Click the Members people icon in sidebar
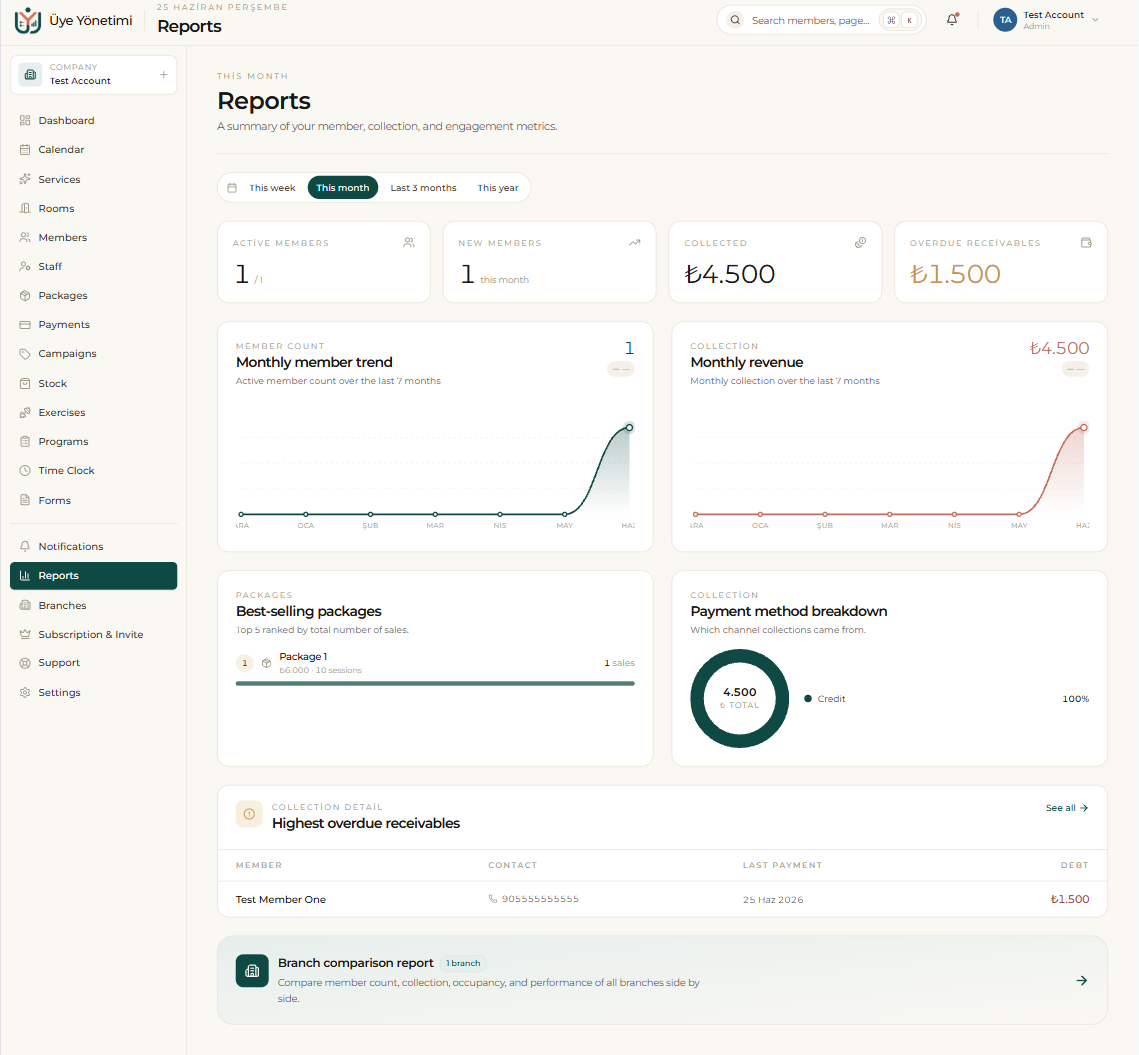Image resolution: width=1139 pixels, height=1055 pixels. tap(25, 238)
